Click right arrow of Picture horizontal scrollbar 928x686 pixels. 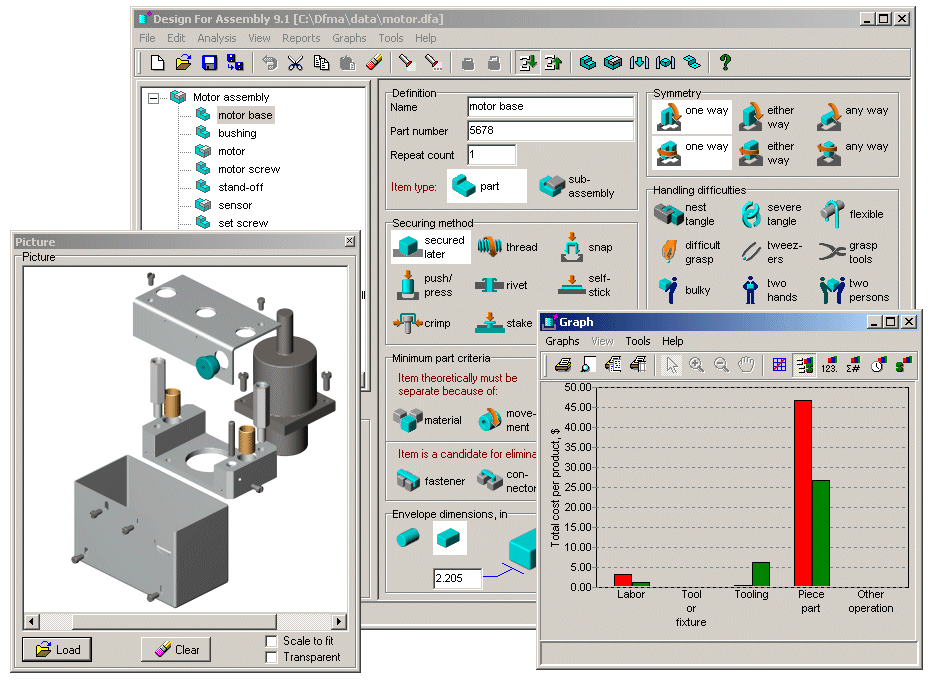pyautogui.click(x=339, y=621)
